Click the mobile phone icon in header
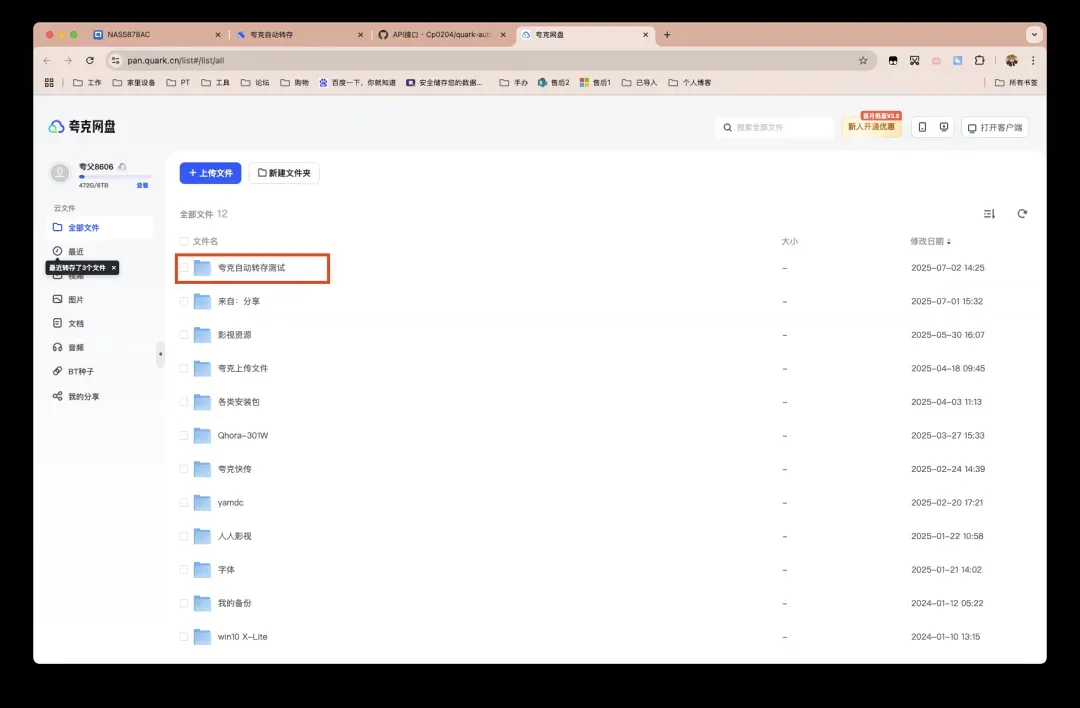 (922, 128)
